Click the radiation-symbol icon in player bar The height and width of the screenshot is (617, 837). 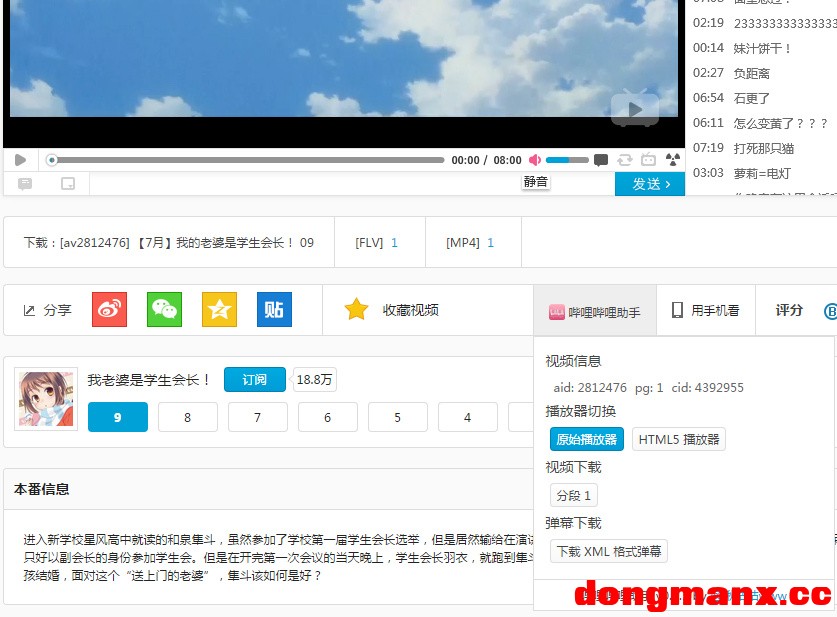(673, 160)
